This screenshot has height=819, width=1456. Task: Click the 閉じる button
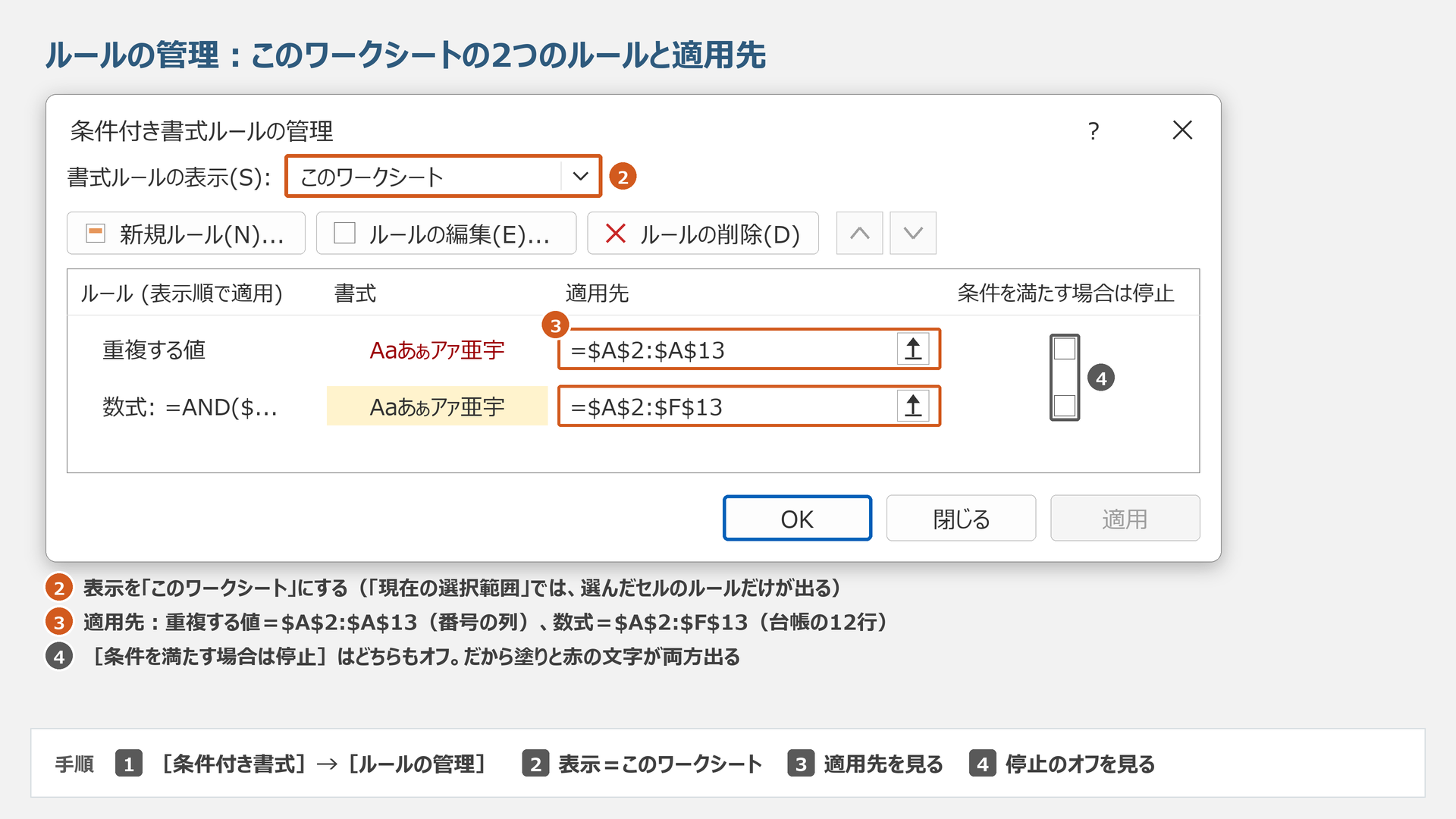coord(961,519)
